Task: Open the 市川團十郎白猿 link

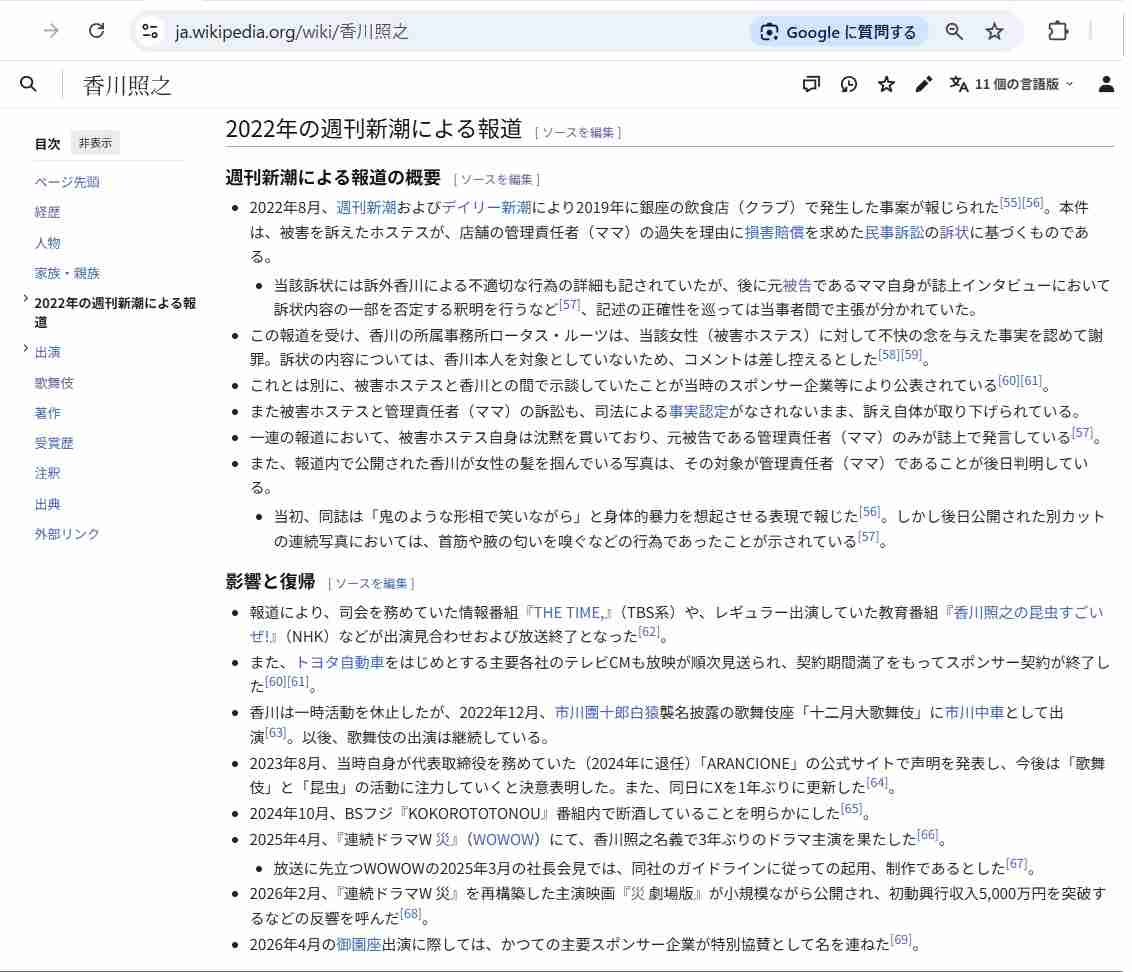Action: [606, 713]
